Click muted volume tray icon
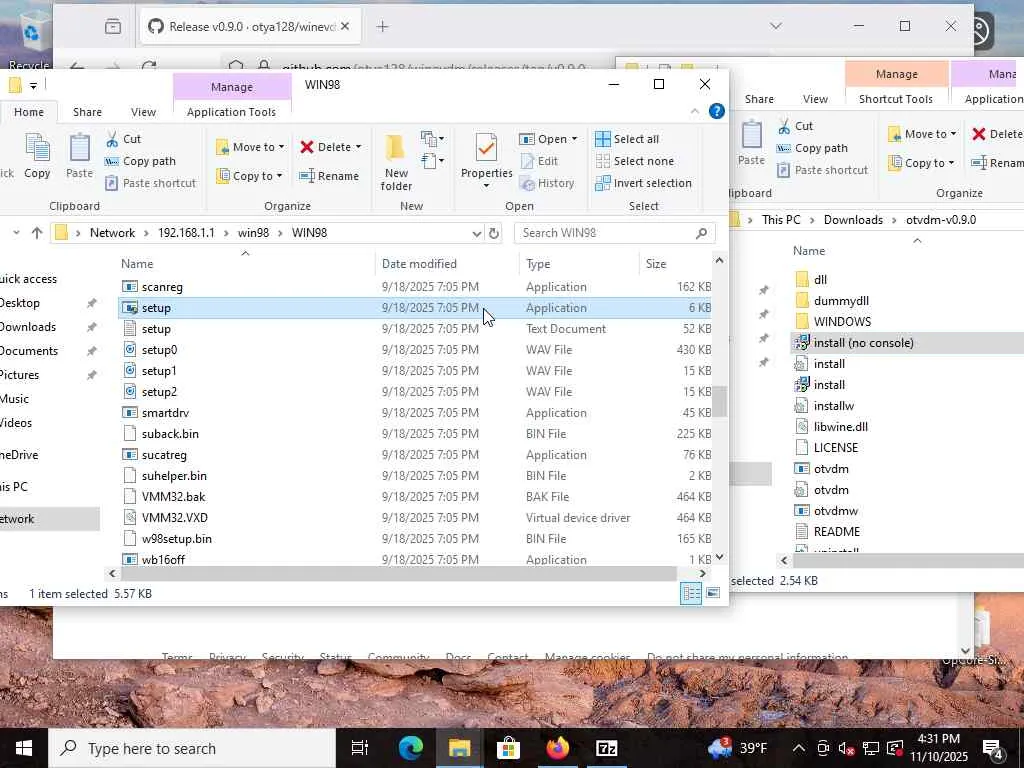The image size is (1024, 768). click(846, 748)
